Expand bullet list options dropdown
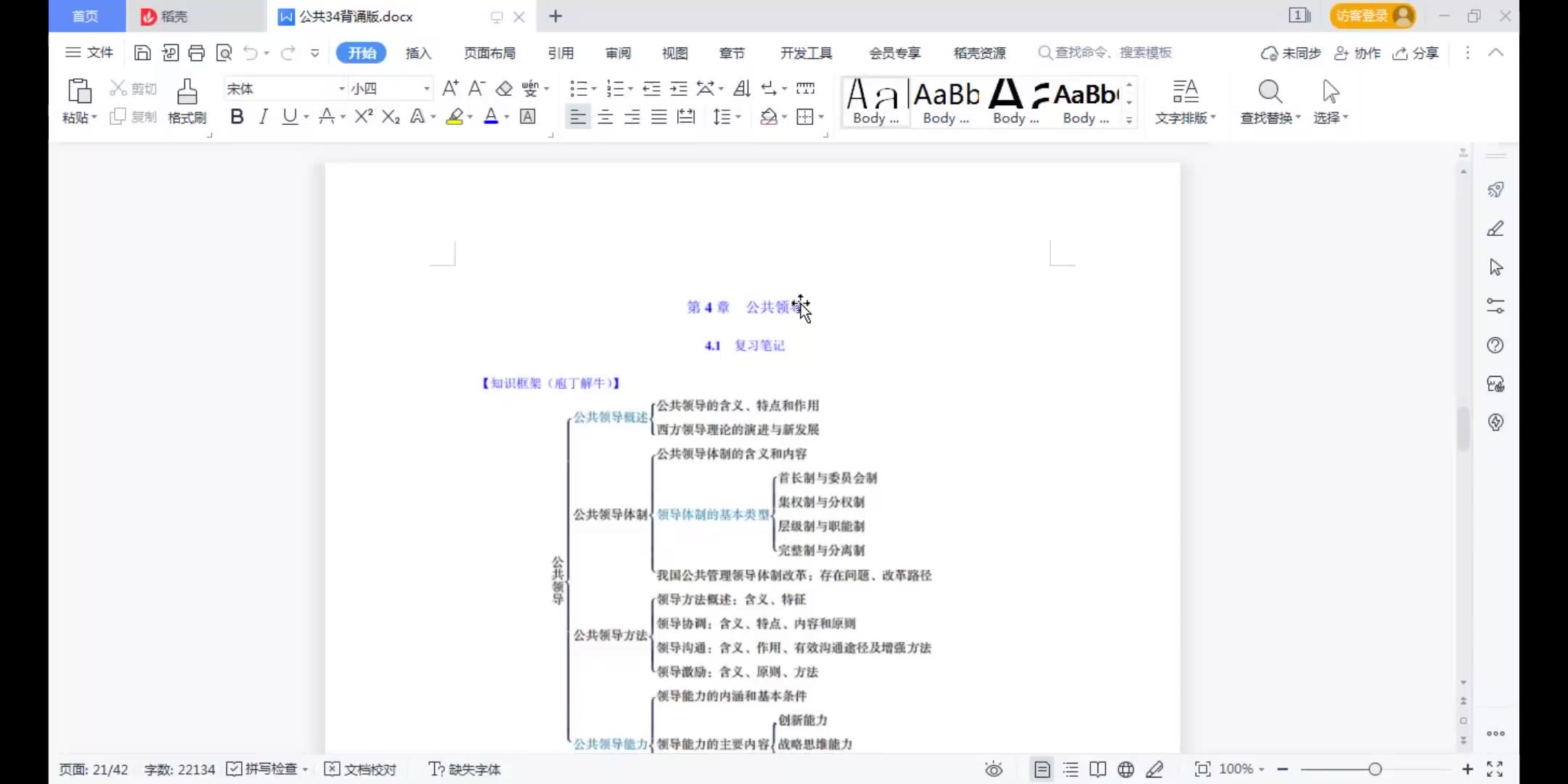Viewport: 1568px width, 784px height. (594, 89)
